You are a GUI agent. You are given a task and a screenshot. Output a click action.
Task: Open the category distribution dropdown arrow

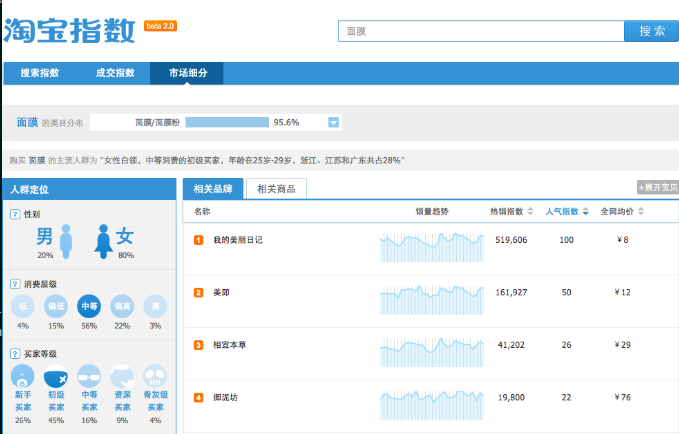click(x=333, y=123)
